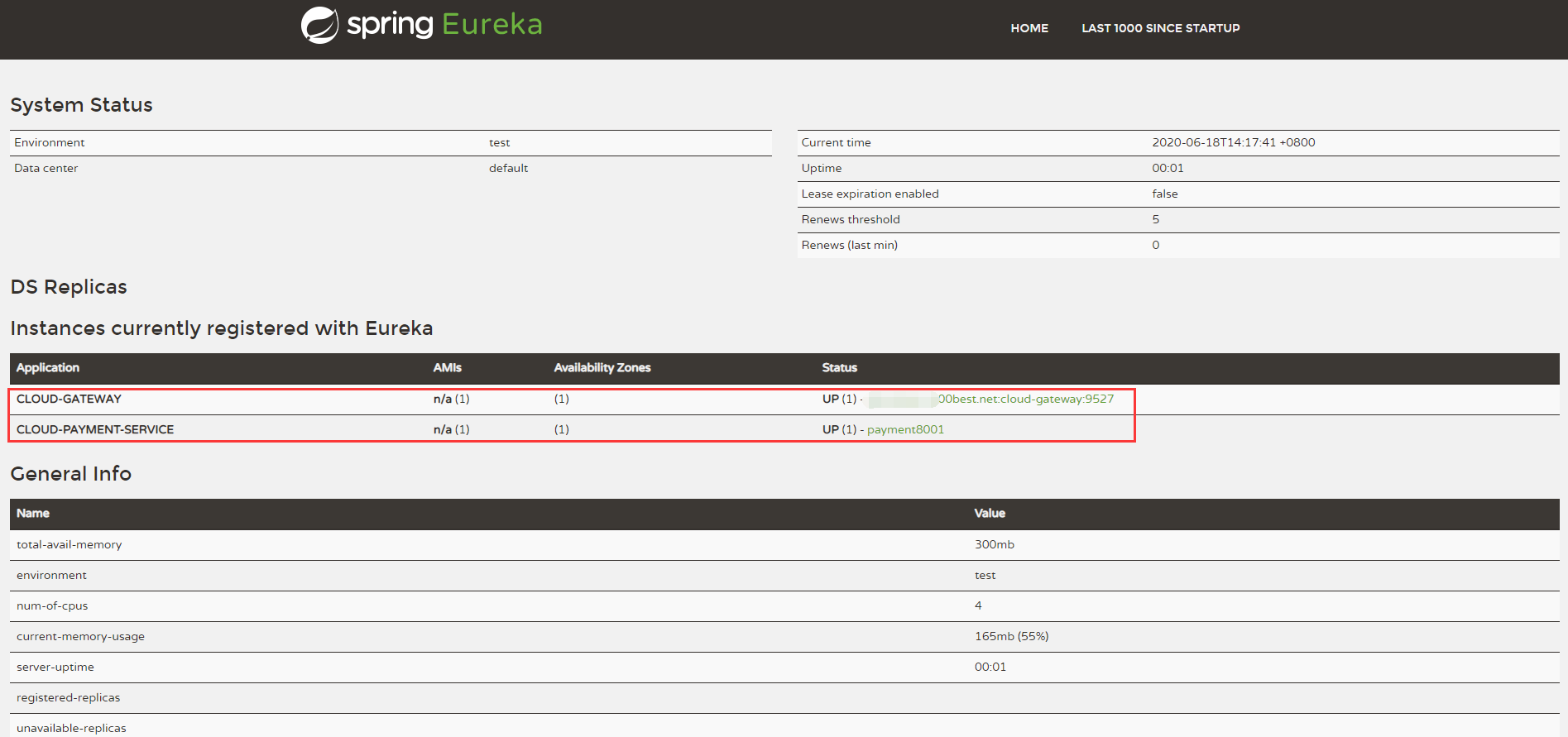
Task: Click the Renews (last min) label
Action: 850,245
